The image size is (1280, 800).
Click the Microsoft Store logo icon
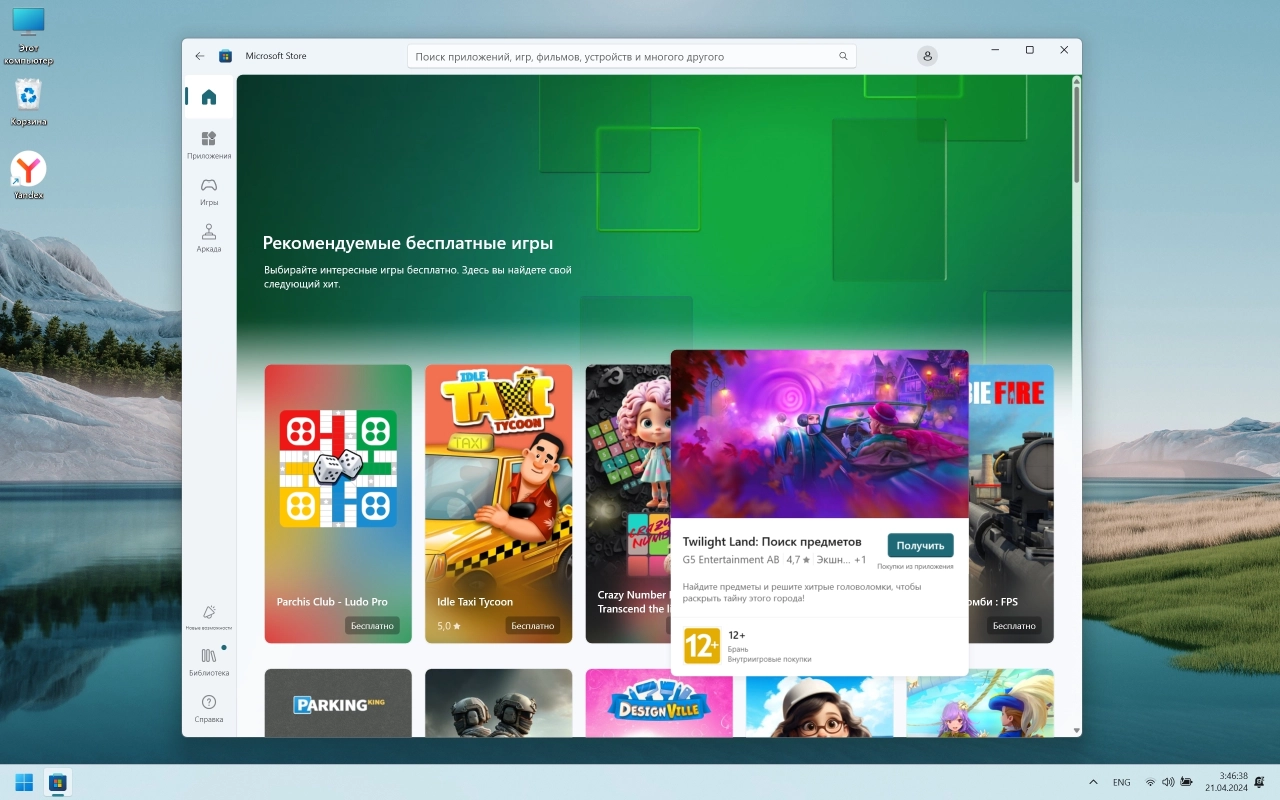[226, 56]
